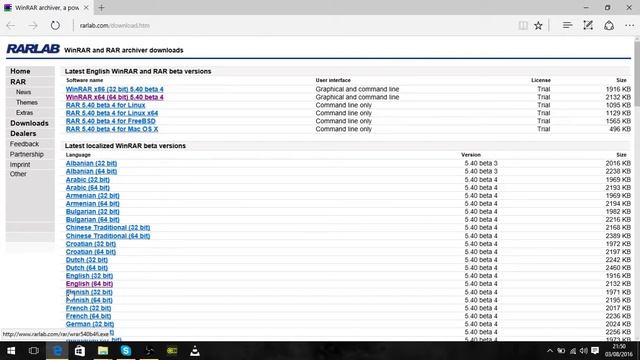Add page to favorites with star icon
This screenshot has height=360, width=640.
pyautogui.click(x=538, y=25)
